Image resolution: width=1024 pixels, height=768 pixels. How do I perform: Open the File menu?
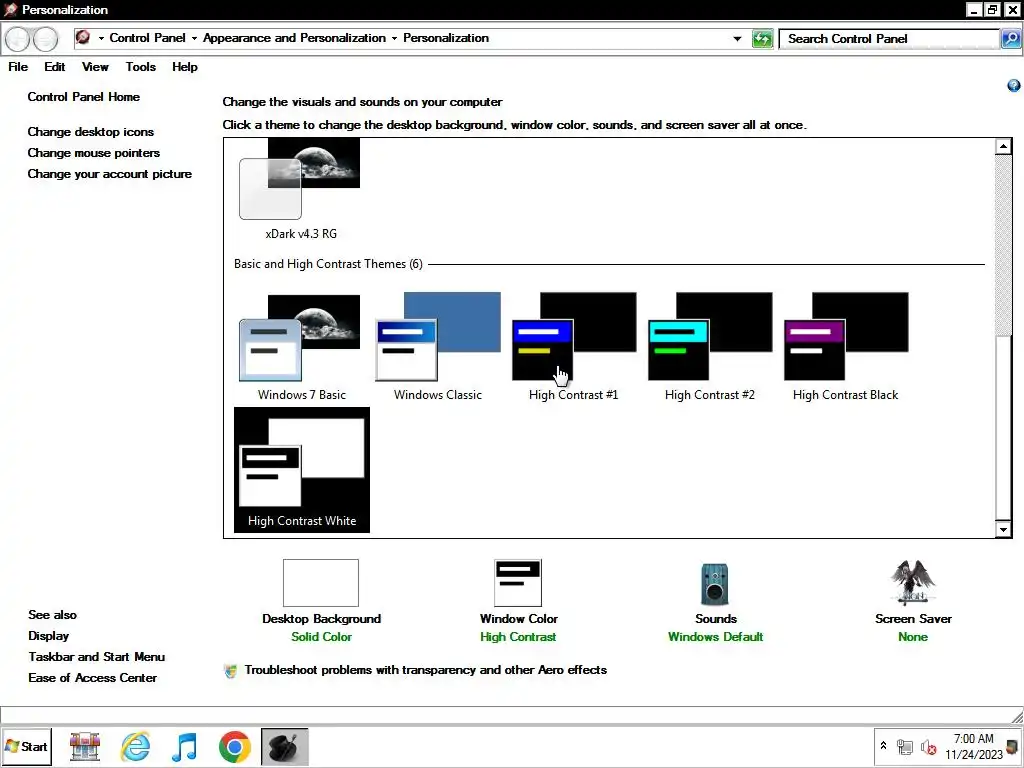coord(18,67)
